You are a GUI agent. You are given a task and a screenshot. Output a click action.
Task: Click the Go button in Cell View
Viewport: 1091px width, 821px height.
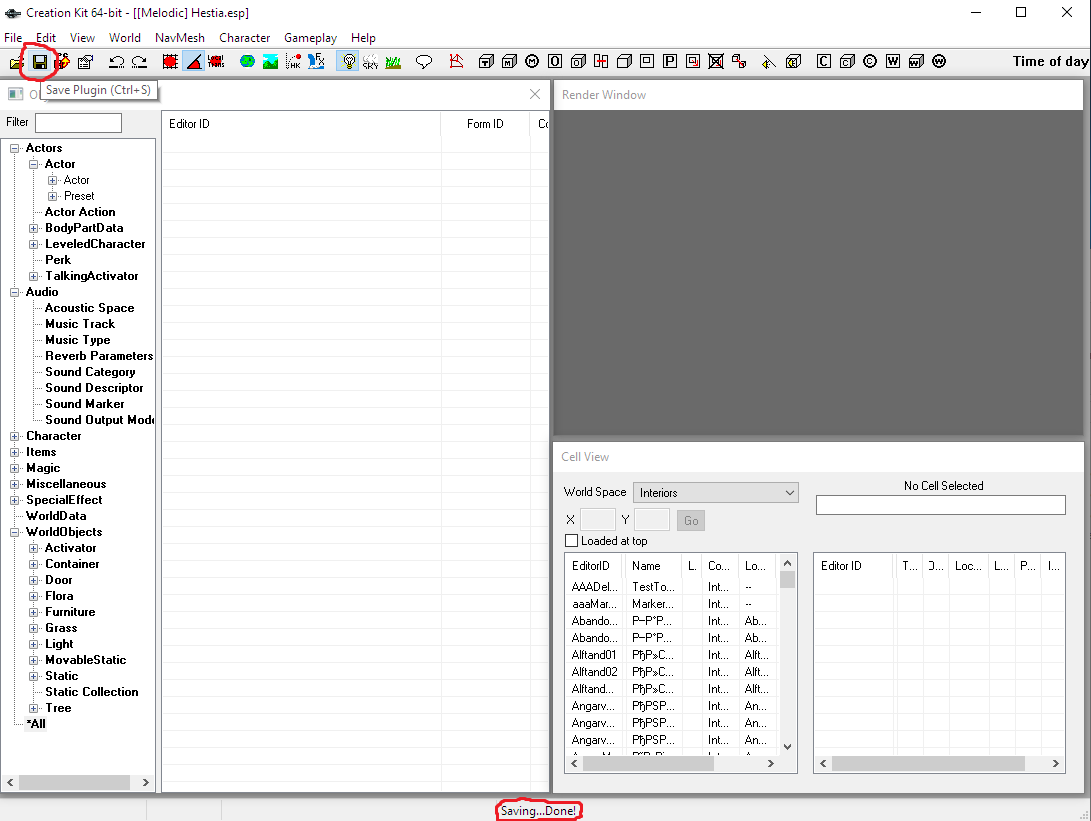[x=691, y=520]
